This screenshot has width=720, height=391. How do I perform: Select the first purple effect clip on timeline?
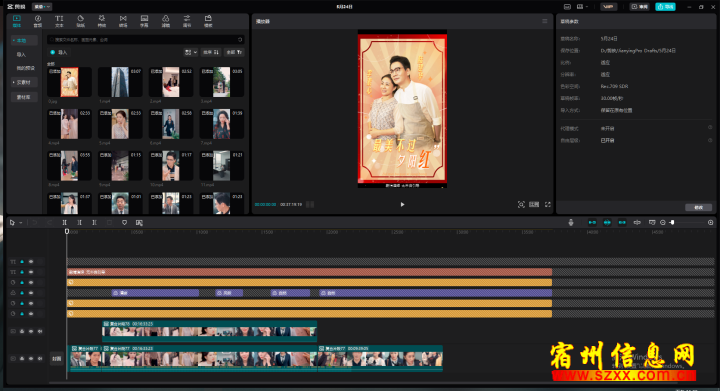click(x=155, y=293)
